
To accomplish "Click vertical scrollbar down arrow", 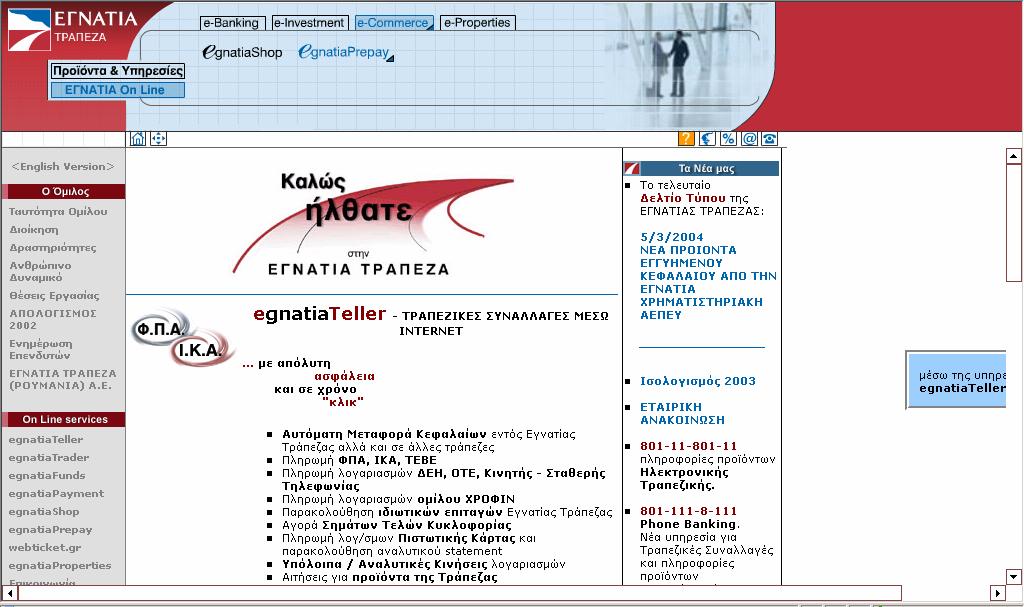I will [1014, 576].
